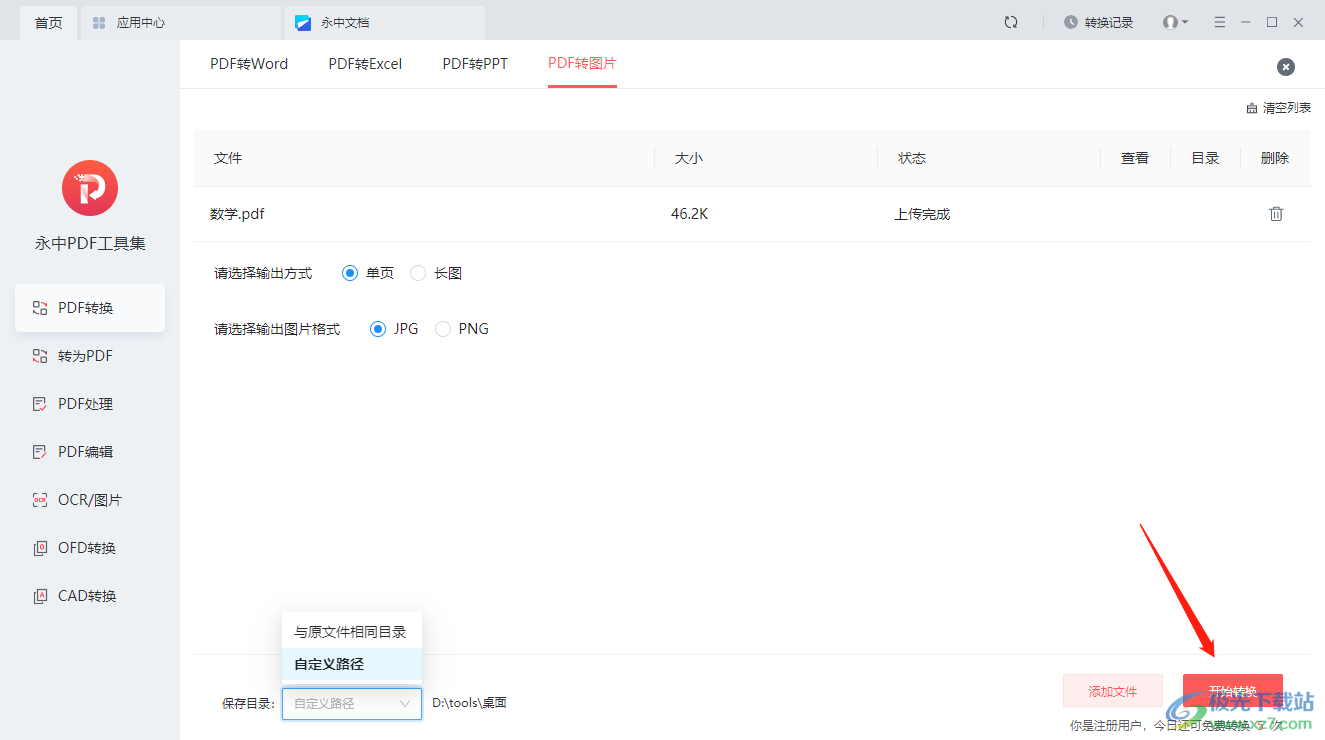Click the 删除 column header
The image size is (1325, 740).
click(1275, 158)
